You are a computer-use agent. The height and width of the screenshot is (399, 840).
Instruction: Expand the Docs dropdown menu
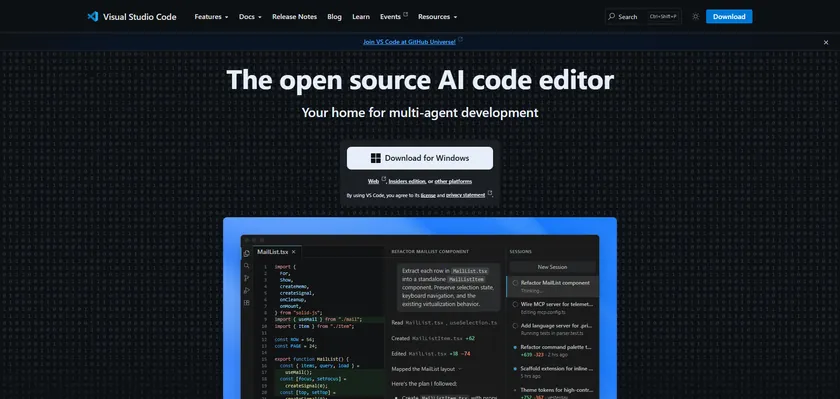click(250, 17)
